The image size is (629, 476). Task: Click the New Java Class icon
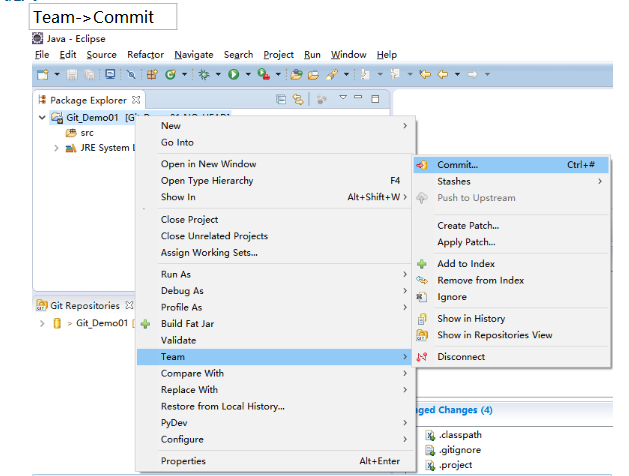(x=170, y=75)
